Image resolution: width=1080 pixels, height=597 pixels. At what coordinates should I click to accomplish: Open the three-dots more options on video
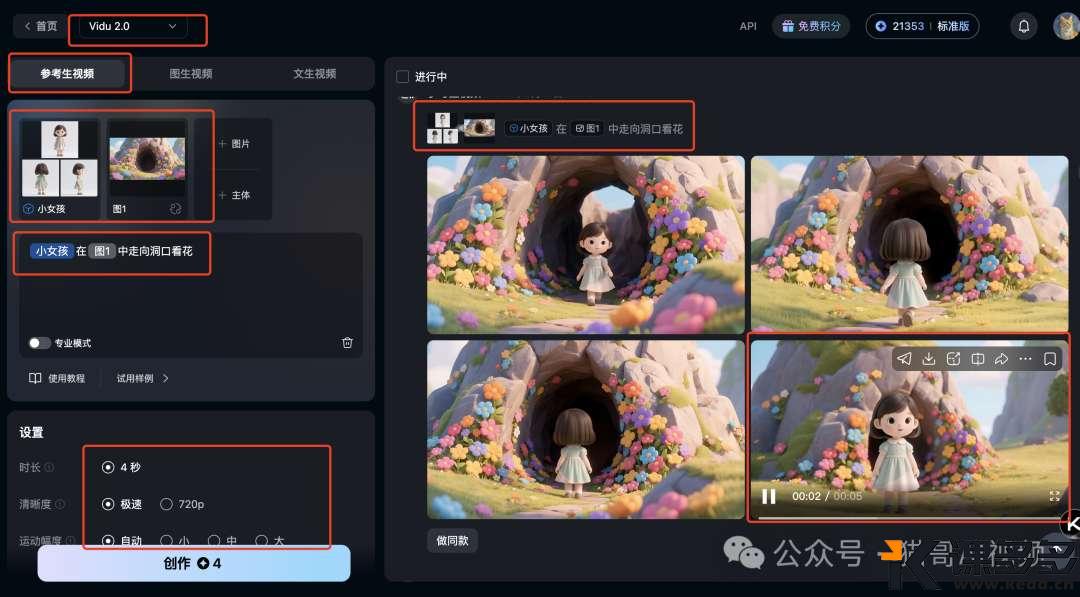click(x=1025, y=359)
